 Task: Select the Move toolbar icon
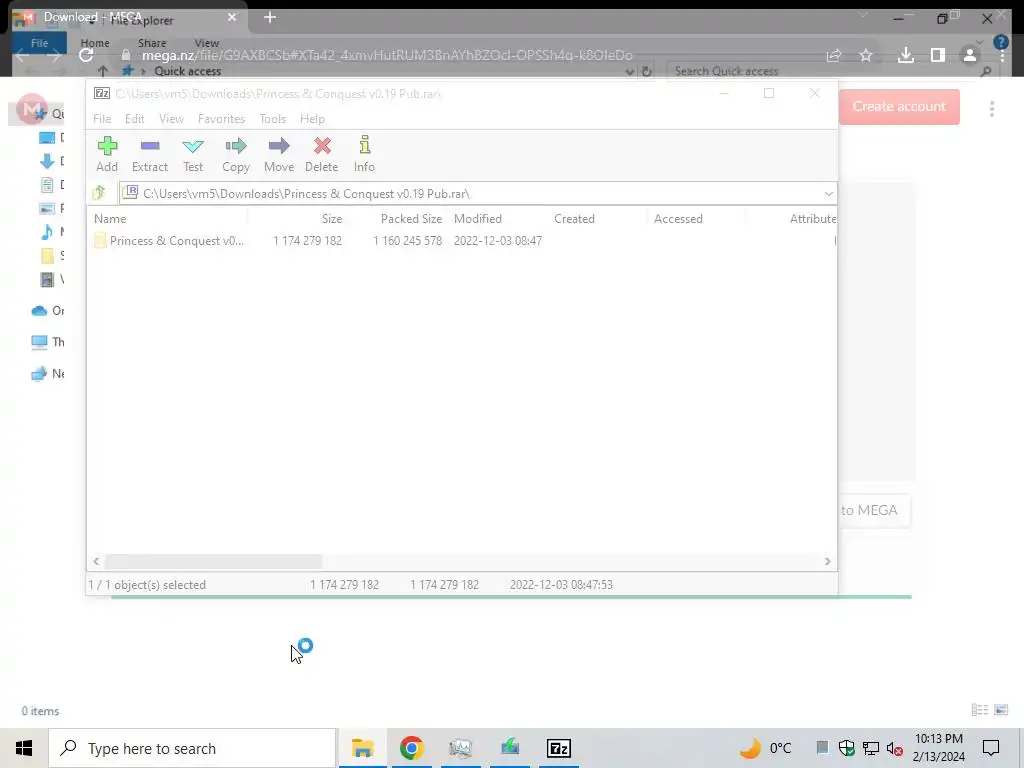pyautogui.click(x=279, y=154)
